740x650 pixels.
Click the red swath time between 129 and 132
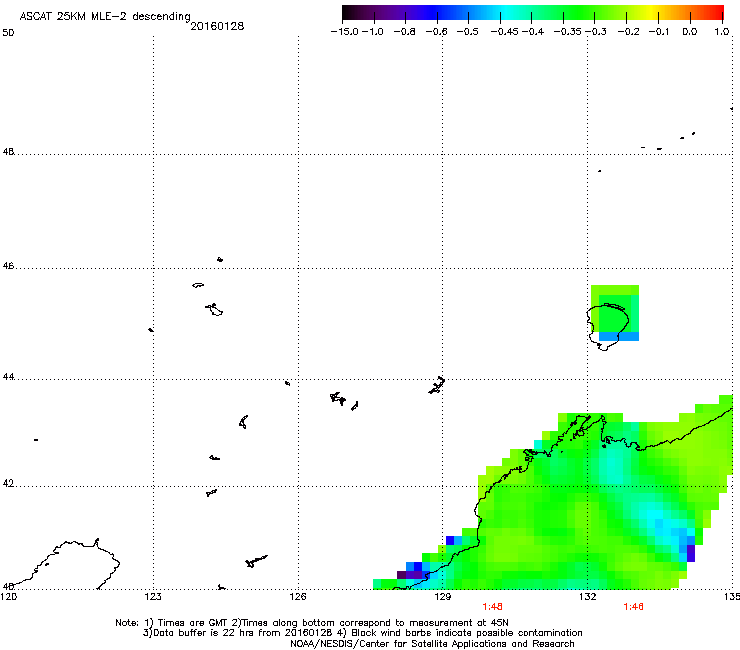pos(492,607)
